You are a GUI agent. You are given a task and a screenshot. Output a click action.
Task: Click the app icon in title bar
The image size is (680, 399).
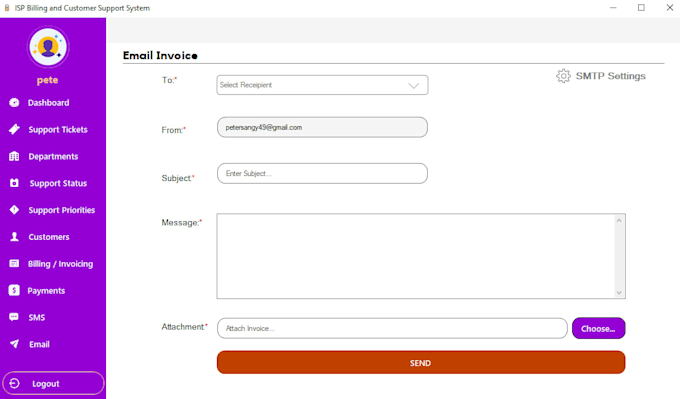point(7,8)
